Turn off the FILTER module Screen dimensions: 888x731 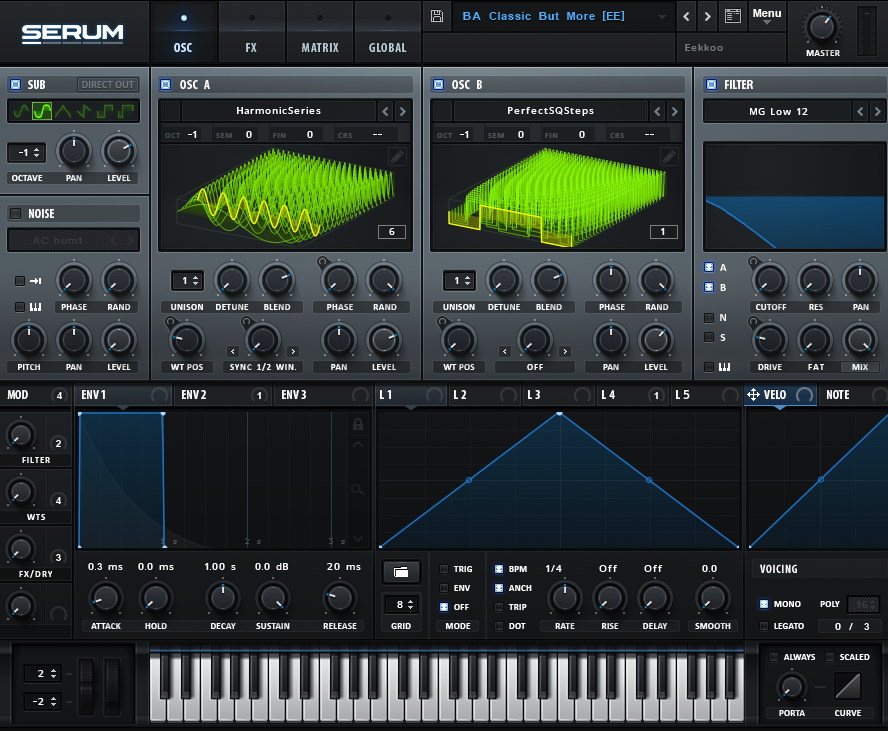click(711, 84)
